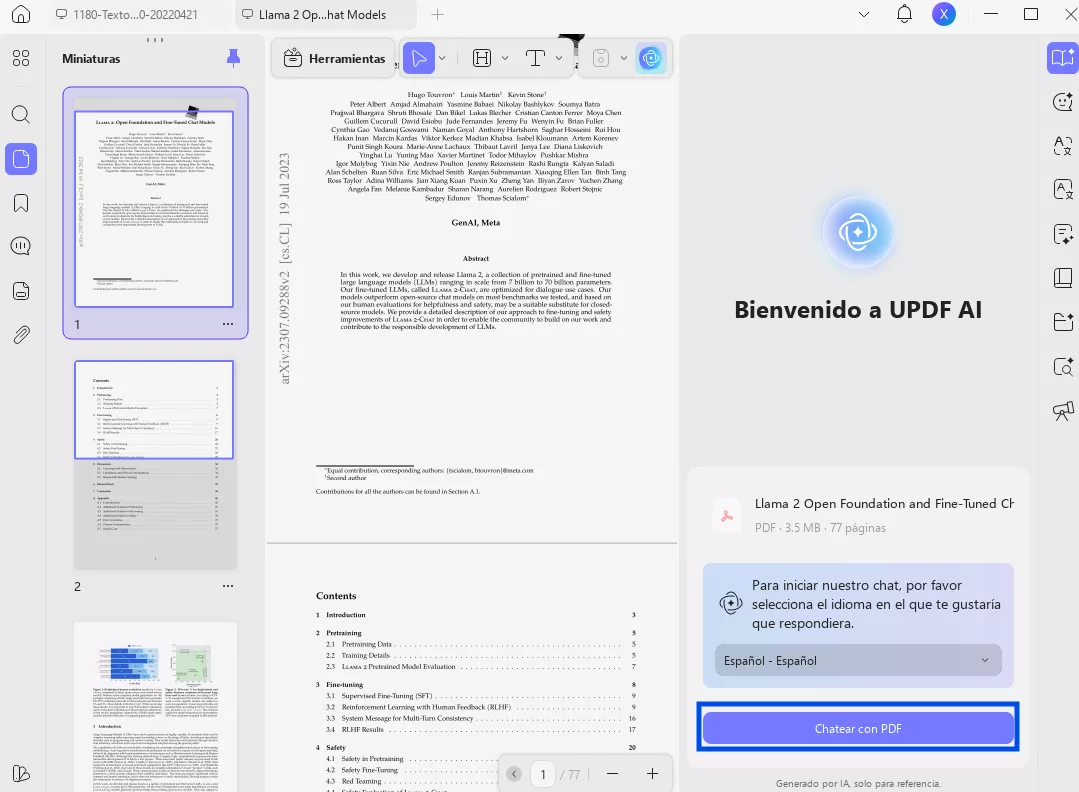Open the options menu for thumbnail 2

(228, 586)
